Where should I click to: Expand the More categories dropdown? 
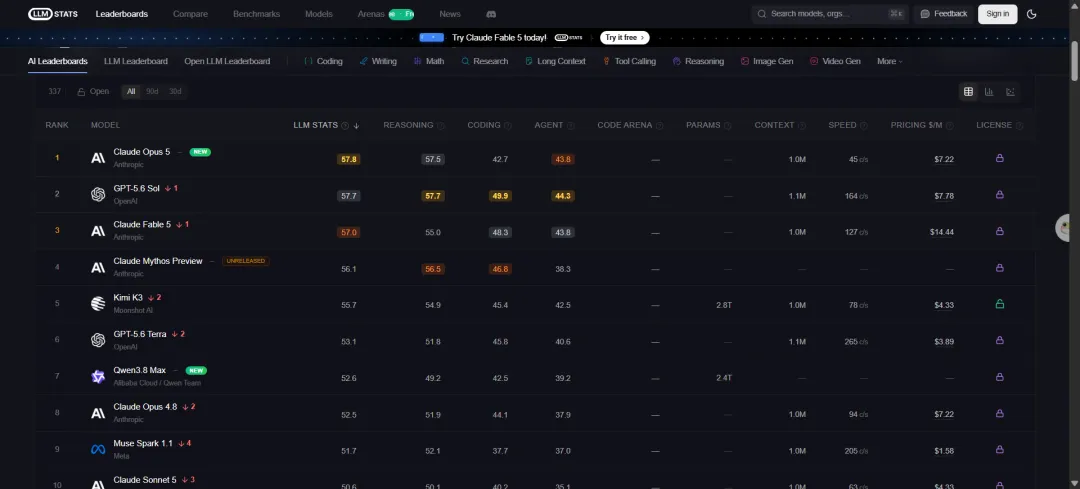coord(889,61)
